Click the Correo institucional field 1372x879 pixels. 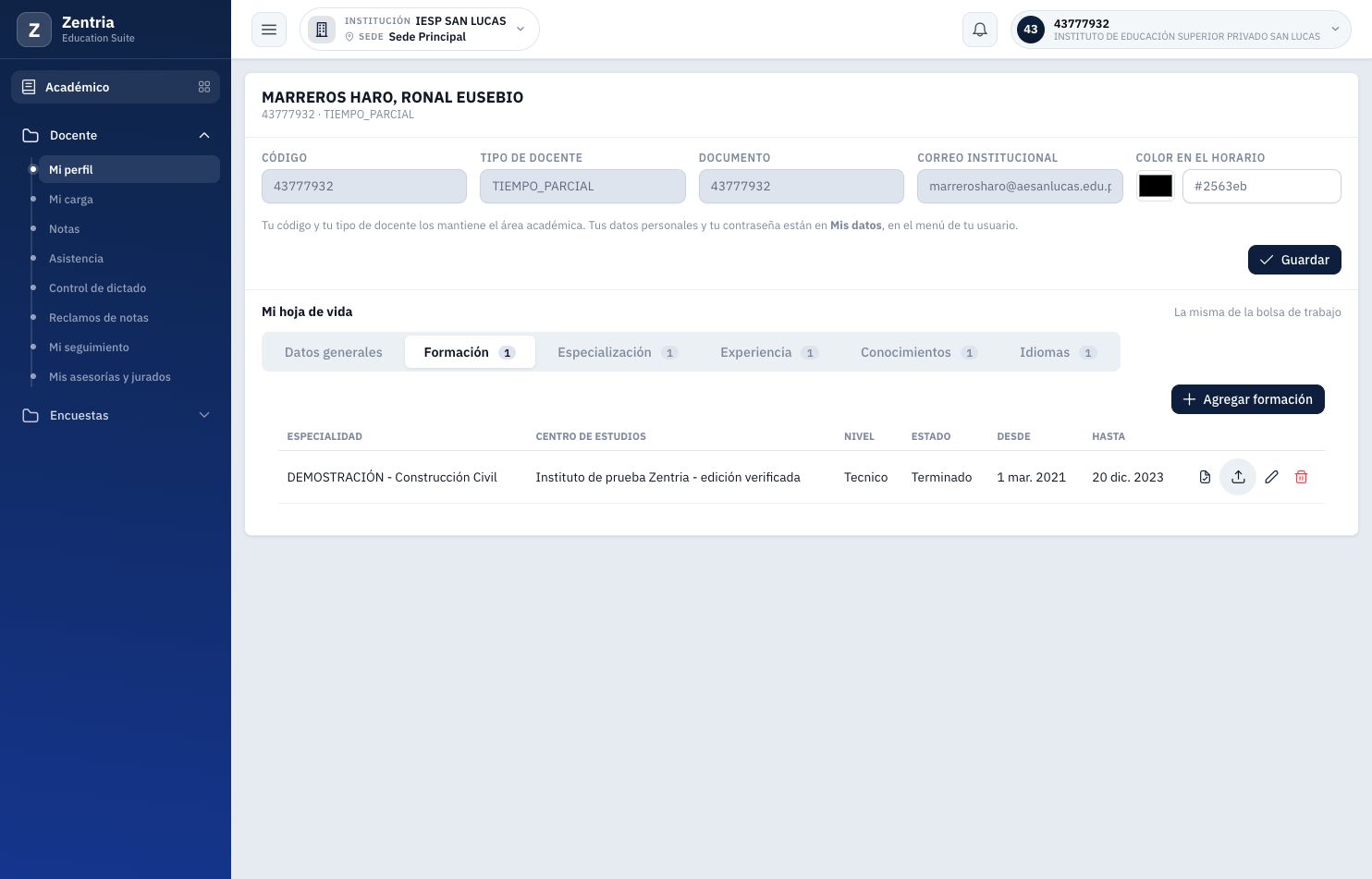pos(1020,186)
